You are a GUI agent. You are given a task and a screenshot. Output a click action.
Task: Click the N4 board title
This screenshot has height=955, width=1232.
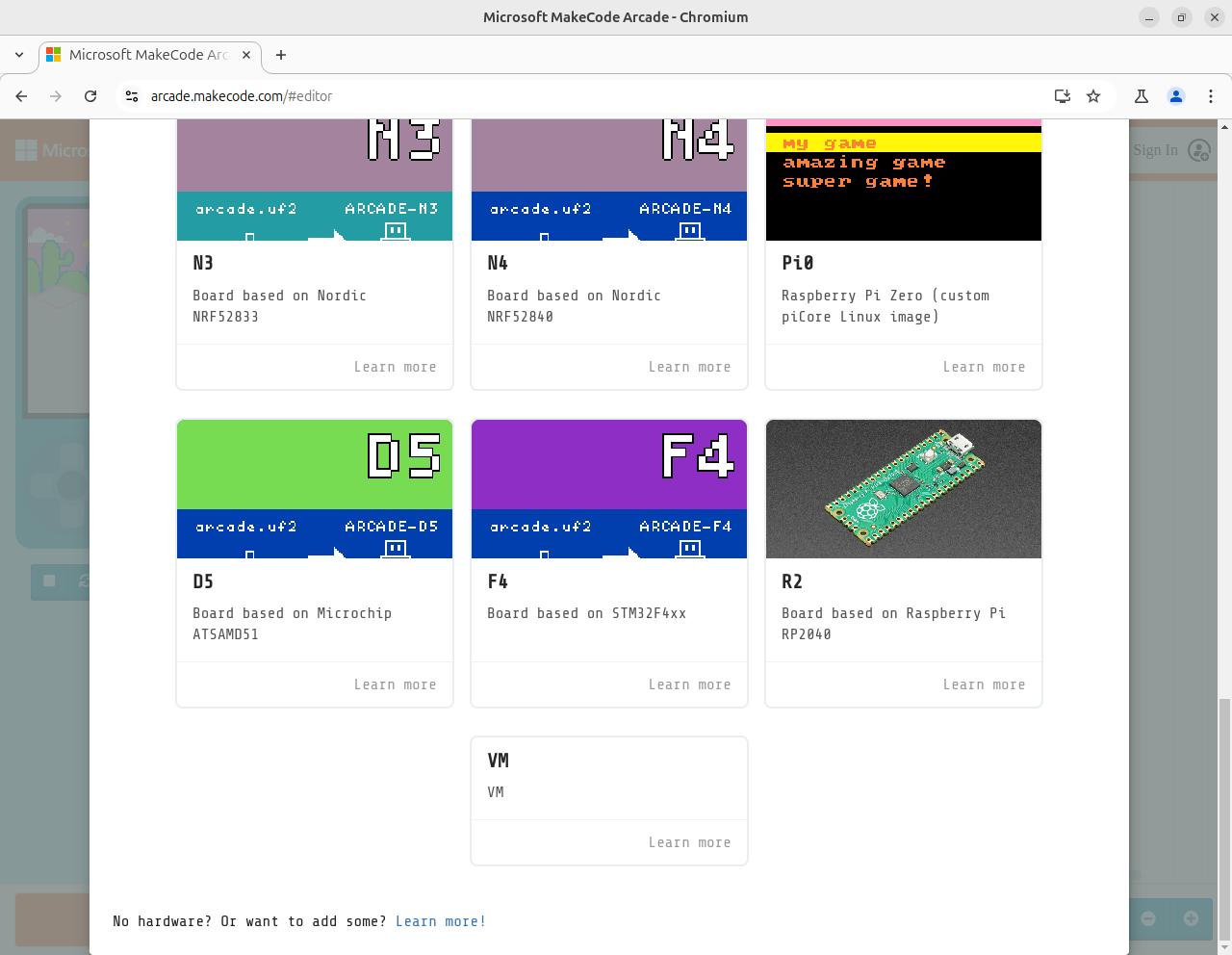point(498,263)
